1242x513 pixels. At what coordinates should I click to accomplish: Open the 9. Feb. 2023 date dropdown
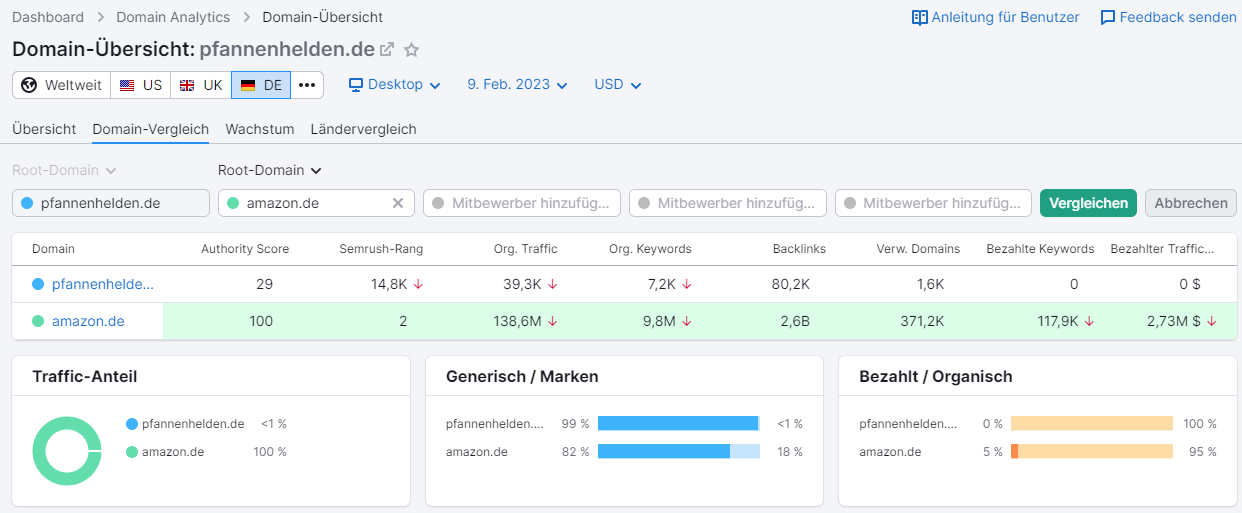coord(517,85)
